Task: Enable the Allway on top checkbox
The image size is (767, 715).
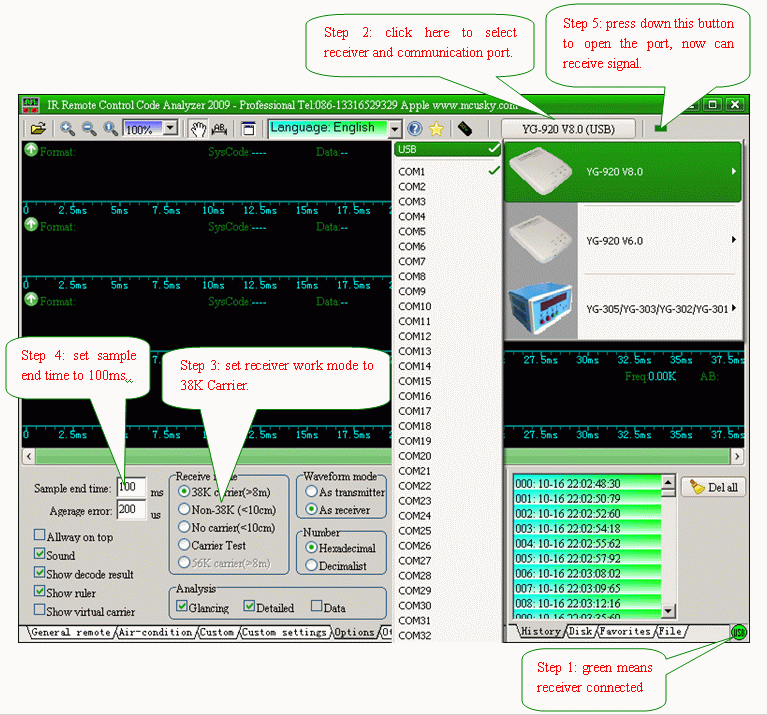Action: 40,537
